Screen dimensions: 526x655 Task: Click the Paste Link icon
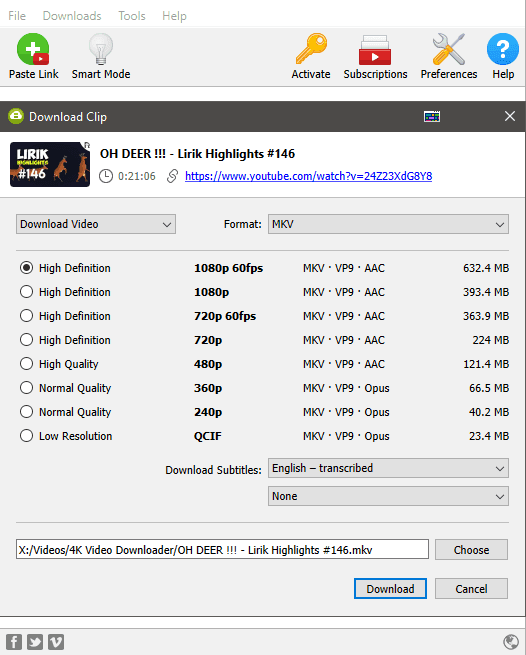click(33, 49)
